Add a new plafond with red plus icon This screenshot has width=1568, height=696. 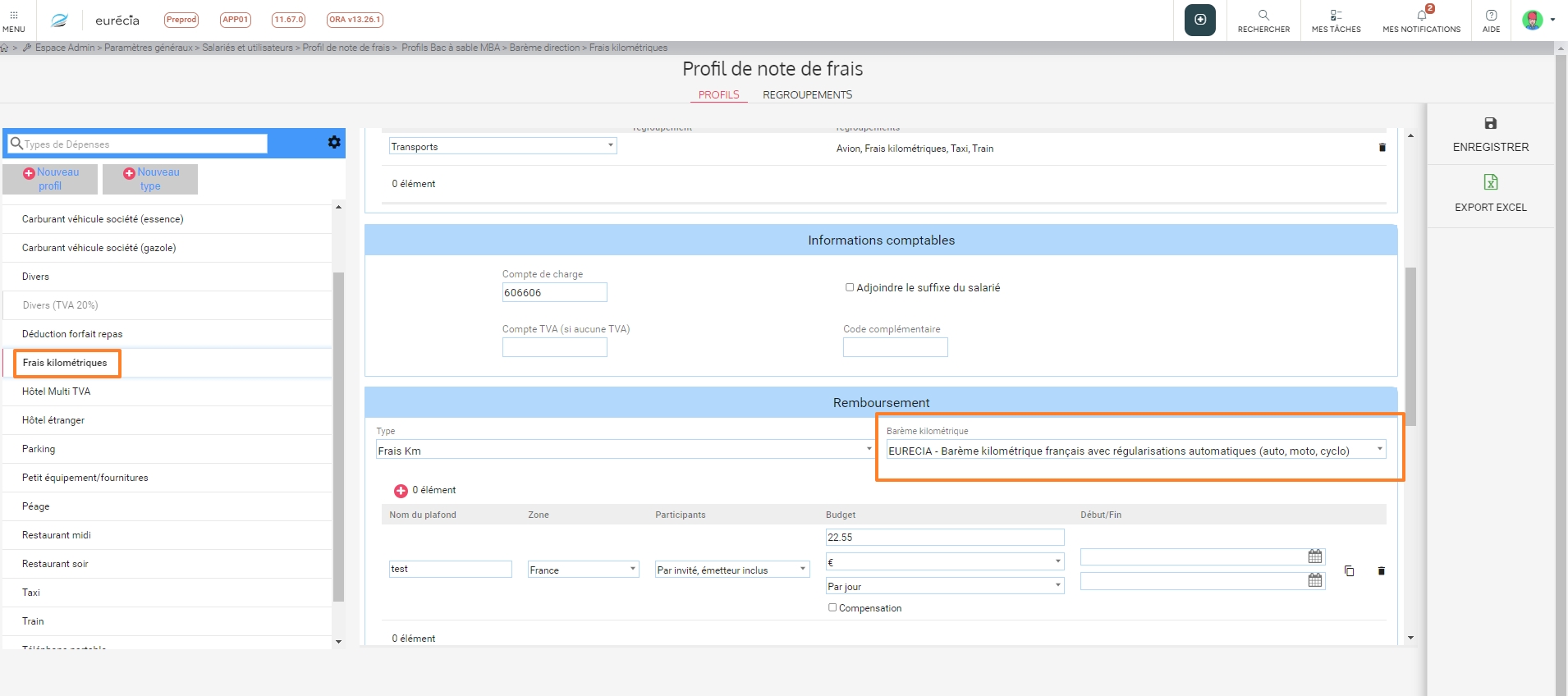click(x=401, y=491)
